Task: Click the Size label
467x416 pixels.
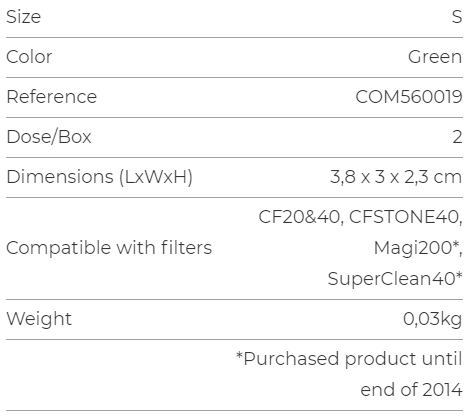Action: [x=24, y=17]
